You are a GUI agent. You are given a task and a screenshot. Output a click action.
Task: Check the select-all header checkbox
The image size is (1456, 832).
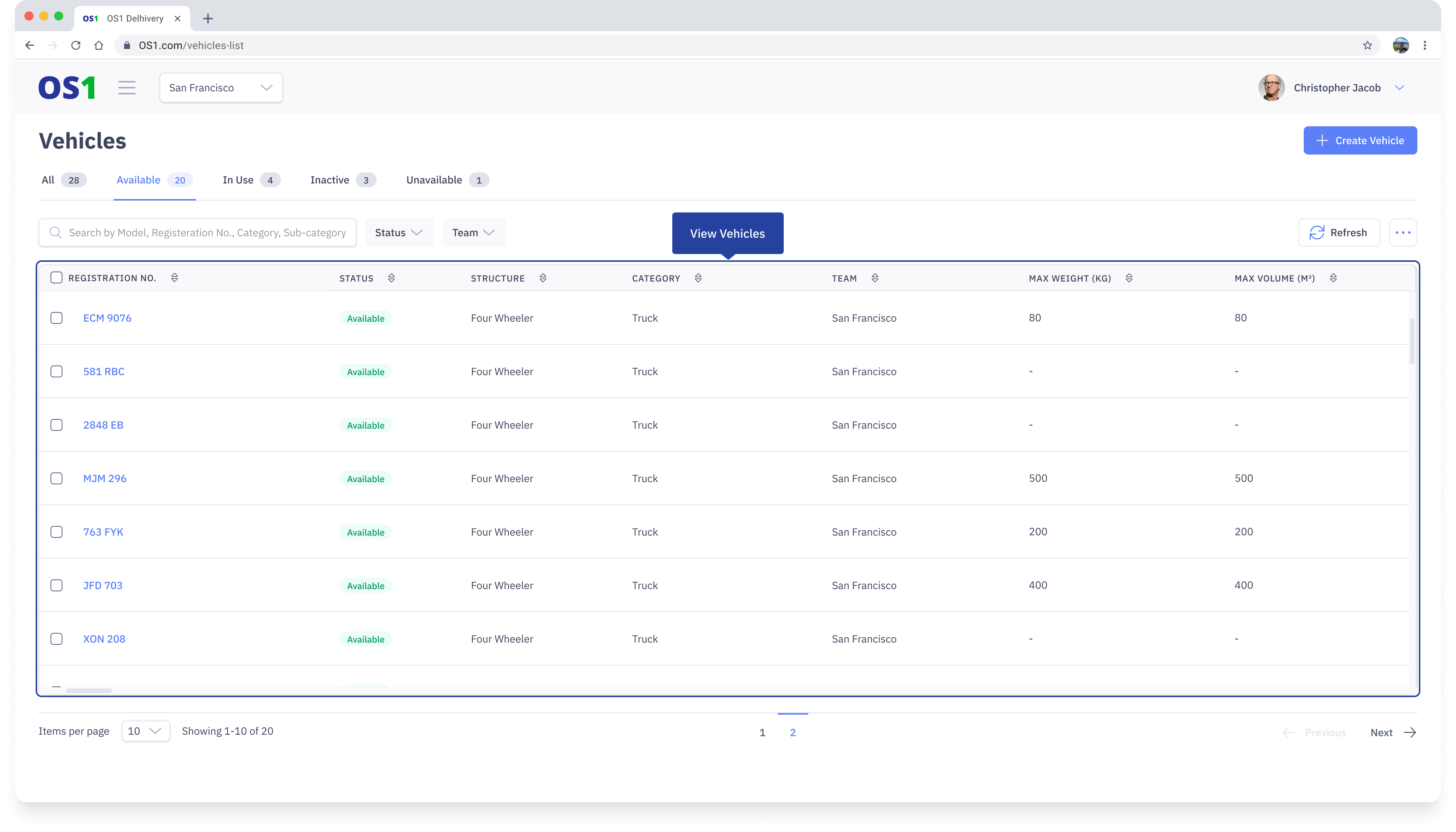[56, 278]
